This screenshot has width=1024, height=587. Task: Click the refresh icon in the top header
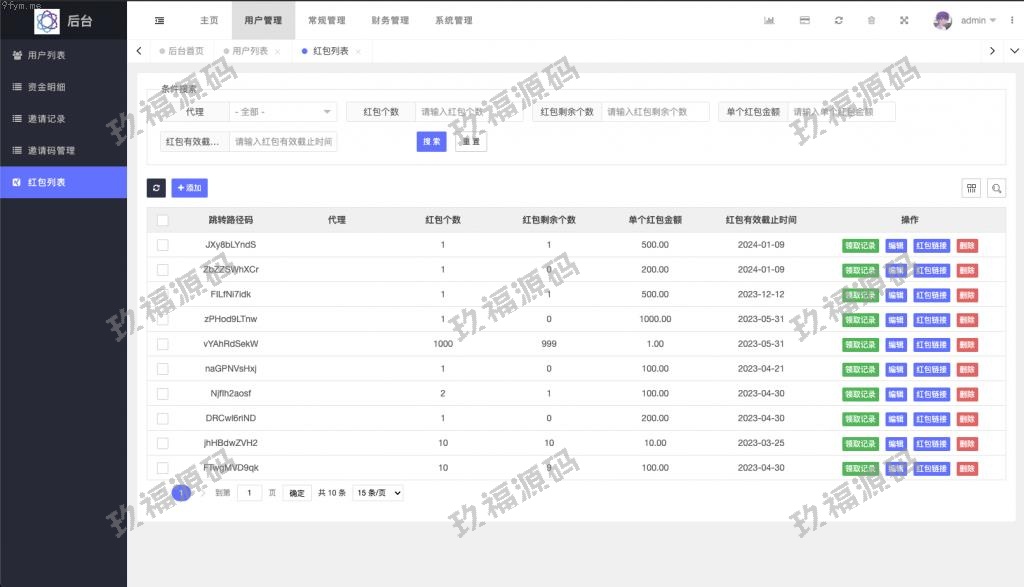tap(838, 20)
